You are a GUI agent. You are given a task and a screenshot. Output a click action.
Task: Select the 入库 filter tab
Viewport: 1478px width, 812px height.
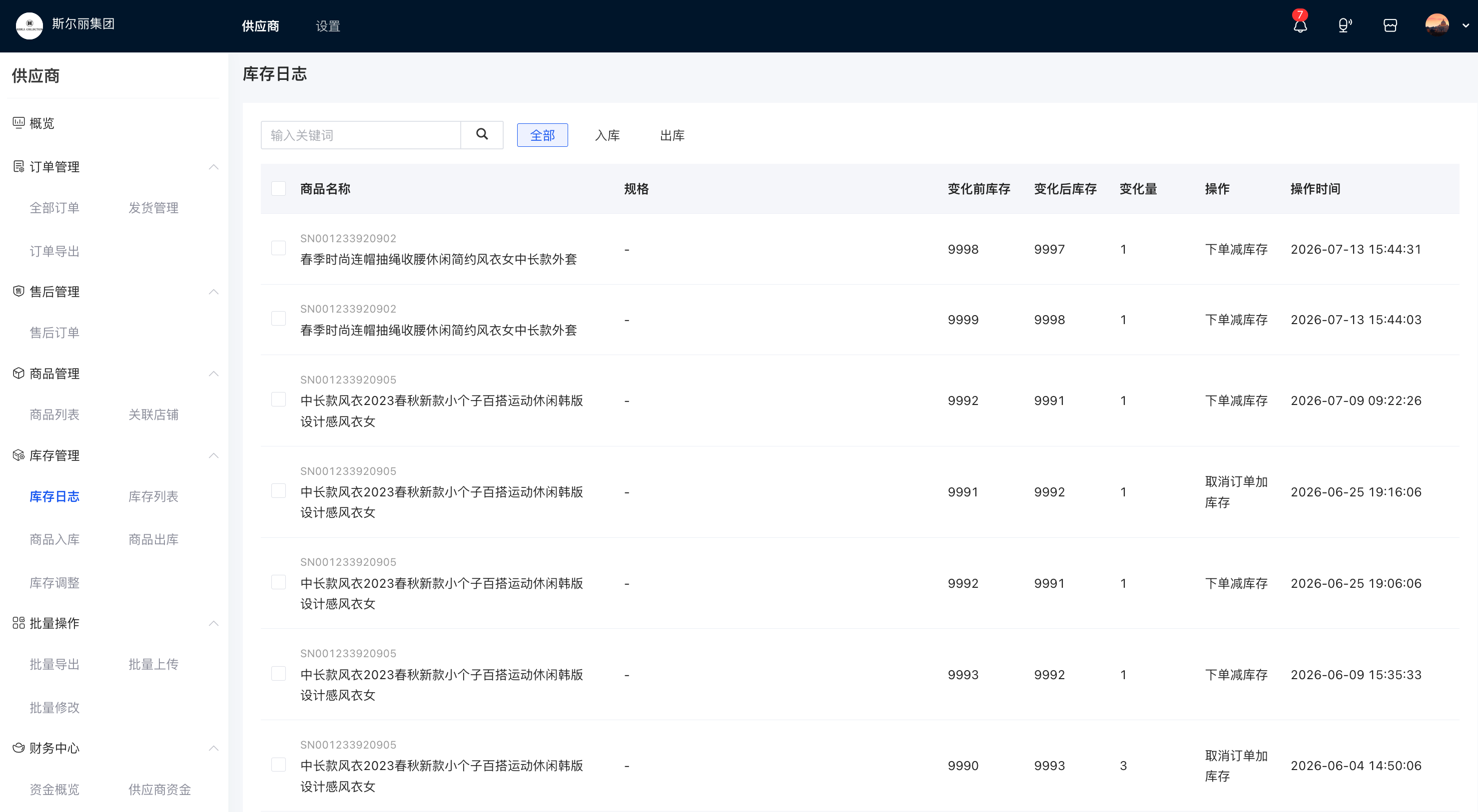tap(607, 135)
